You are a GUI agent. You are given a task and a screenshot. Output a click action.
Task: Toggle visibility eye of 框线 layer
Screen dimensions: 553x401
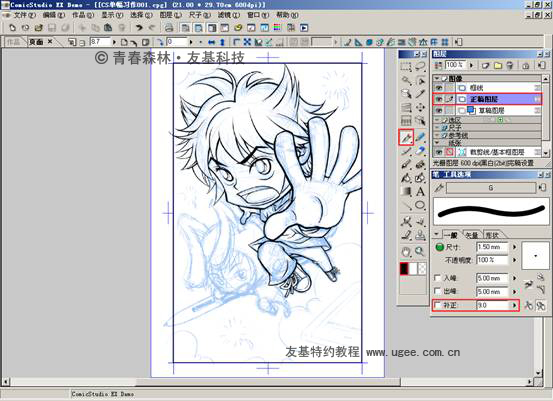[x=438, y=88]
